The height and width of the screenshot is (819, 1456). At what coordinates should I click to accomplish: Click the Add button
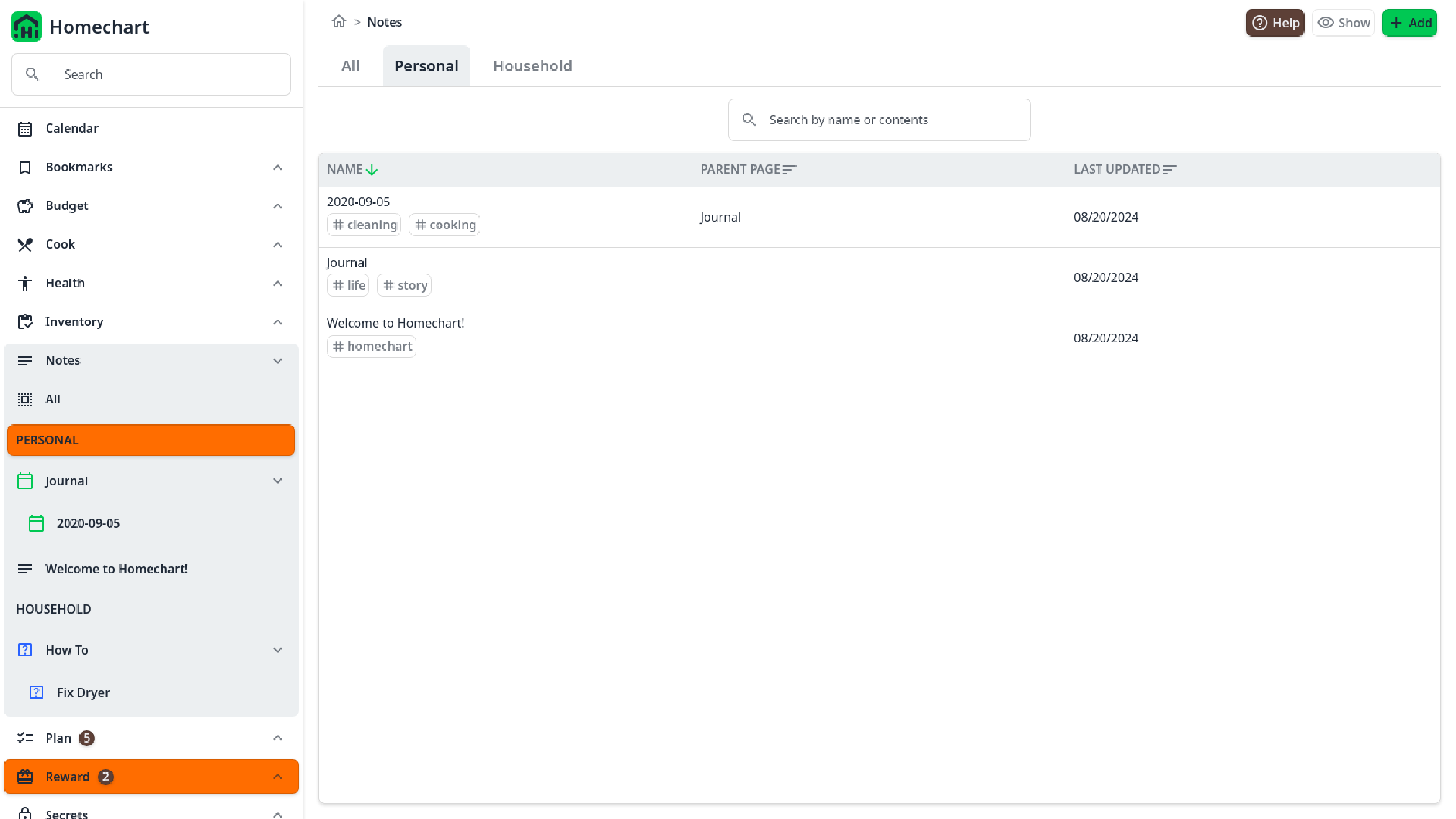coord(1411,22)
